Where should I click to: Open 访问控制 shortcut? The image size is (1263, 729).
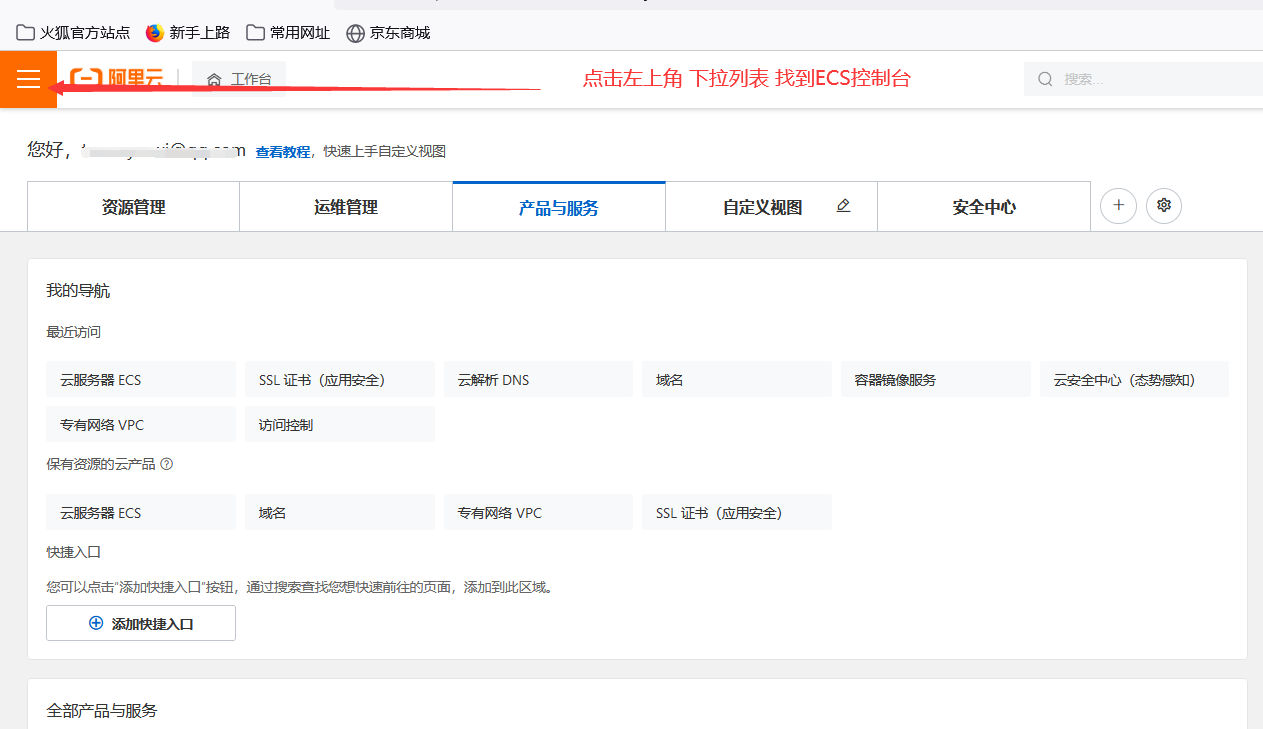[x=340, y=424]
